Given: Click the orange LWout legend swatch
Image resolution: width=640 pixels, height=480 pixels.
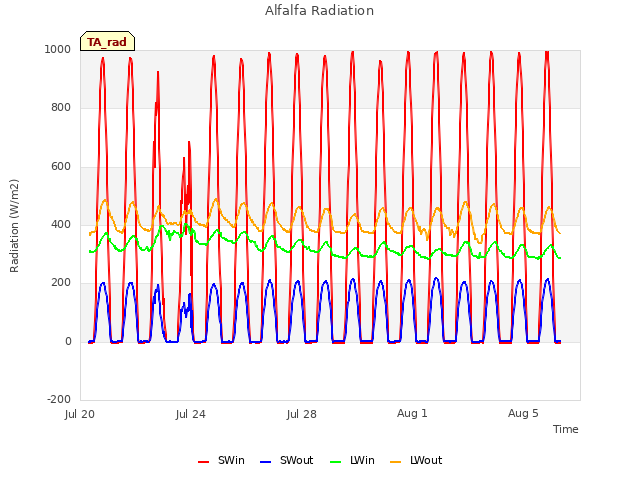Looking at the screenshot, I should [396, 462].
